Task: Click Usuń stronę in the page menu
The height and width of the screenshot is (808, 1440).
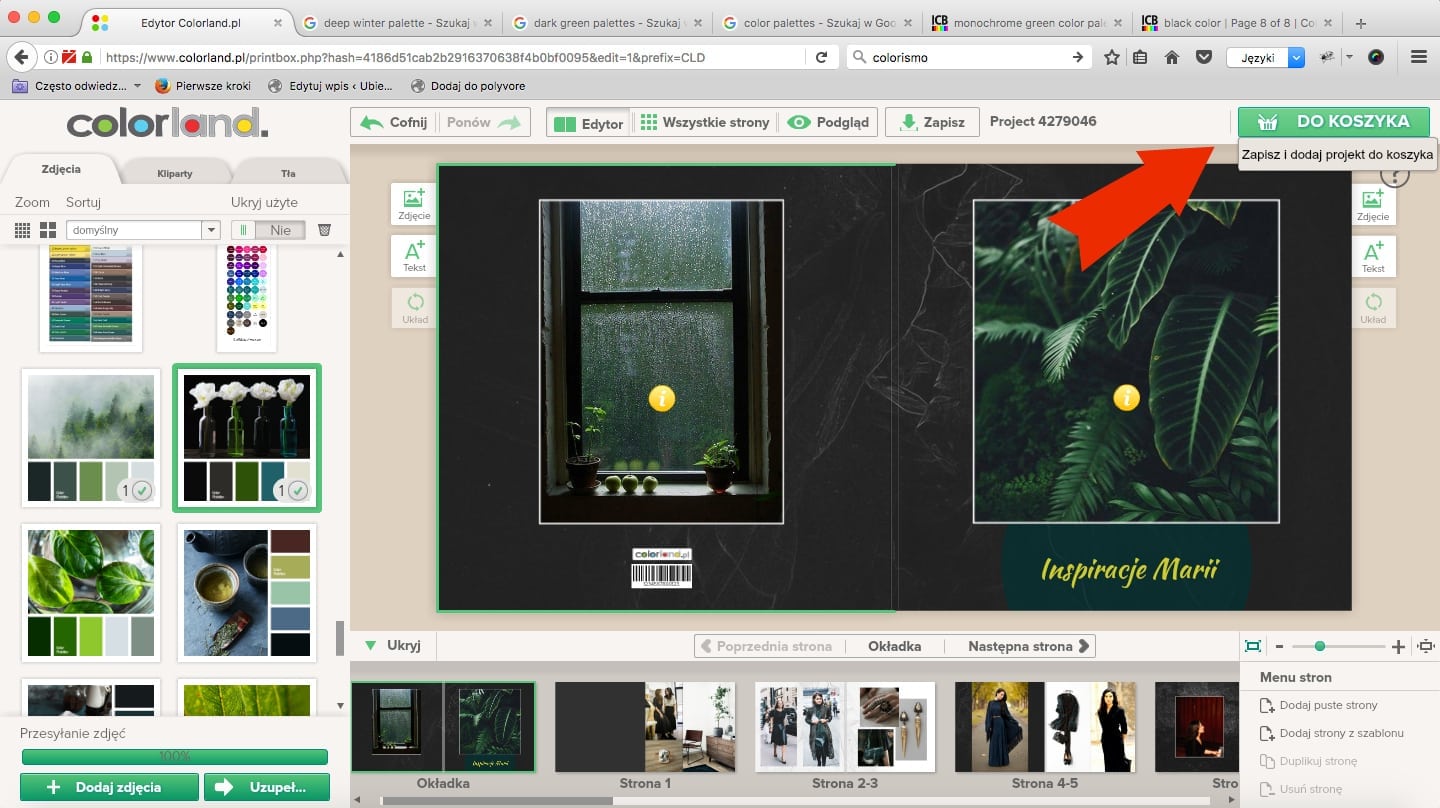Action: (x=1302, y=789)
